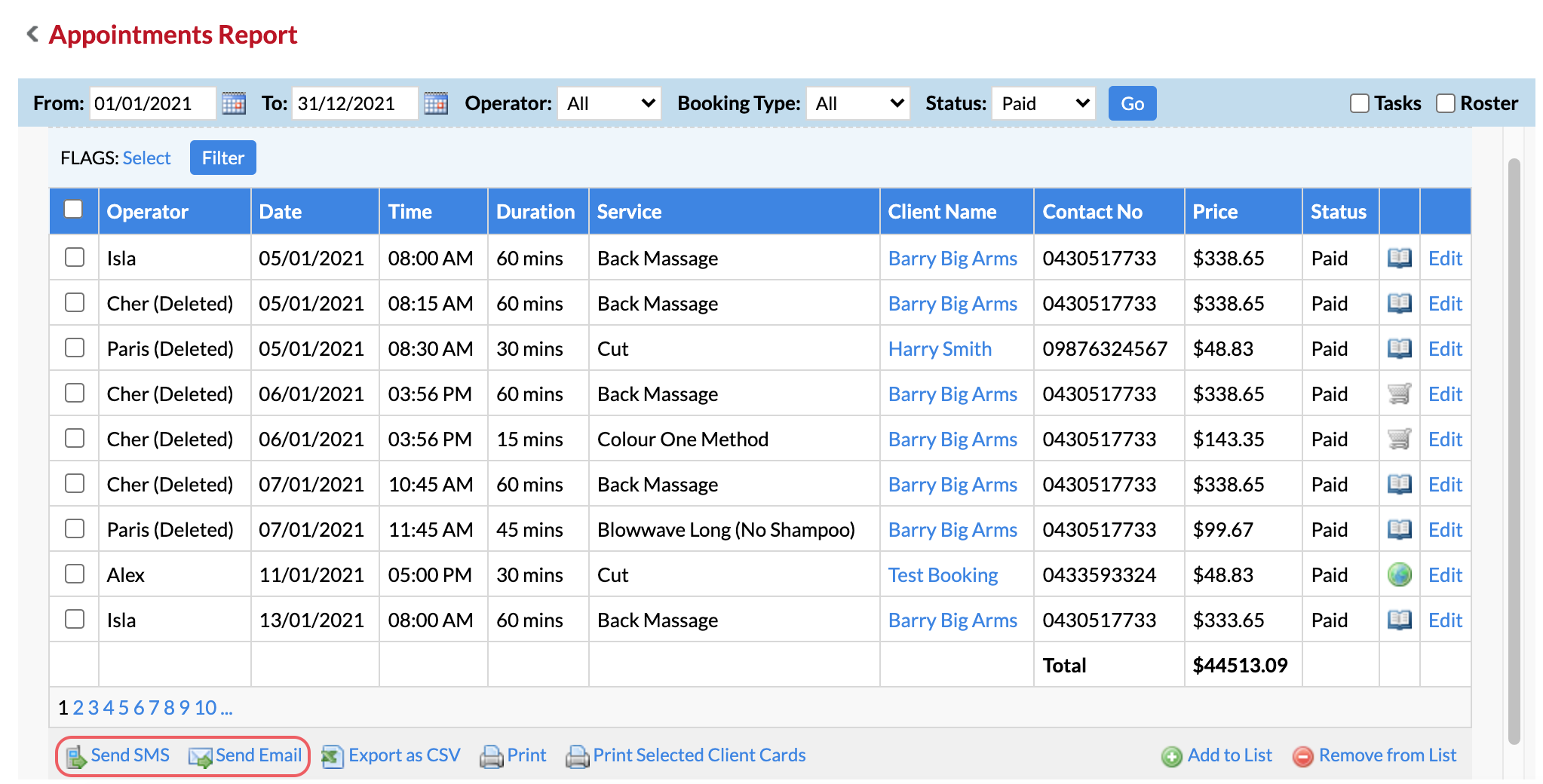Enable the Tasks checkbox

tap(1360, 103)
